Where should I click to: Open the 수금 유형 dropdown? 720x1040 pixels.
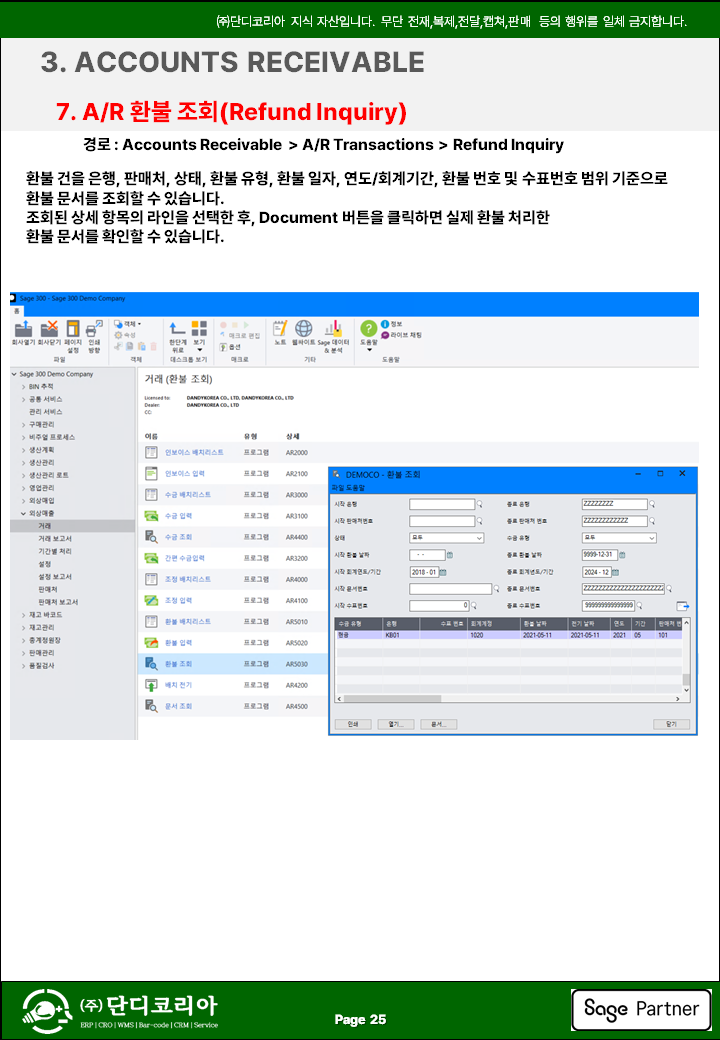coord(619,538)
